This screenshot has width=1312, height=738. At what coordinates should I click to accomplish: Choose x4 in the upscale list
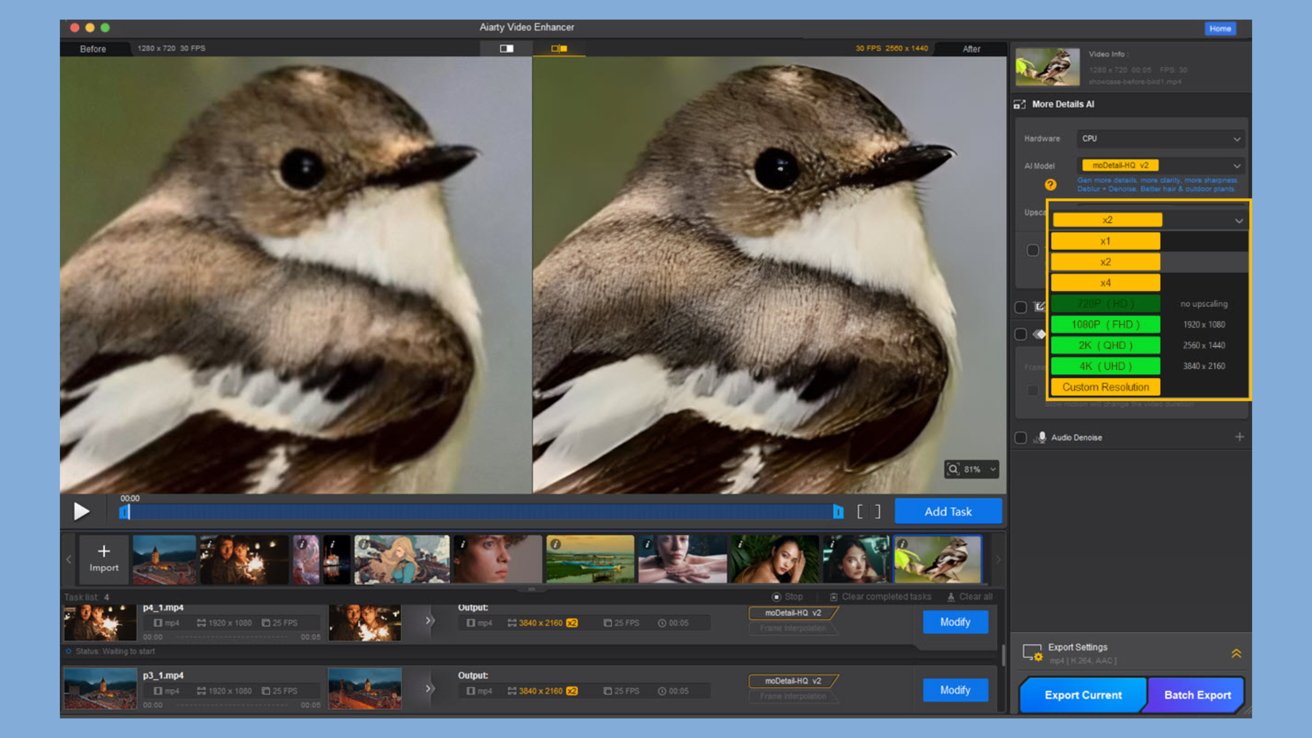[1105, 283]
